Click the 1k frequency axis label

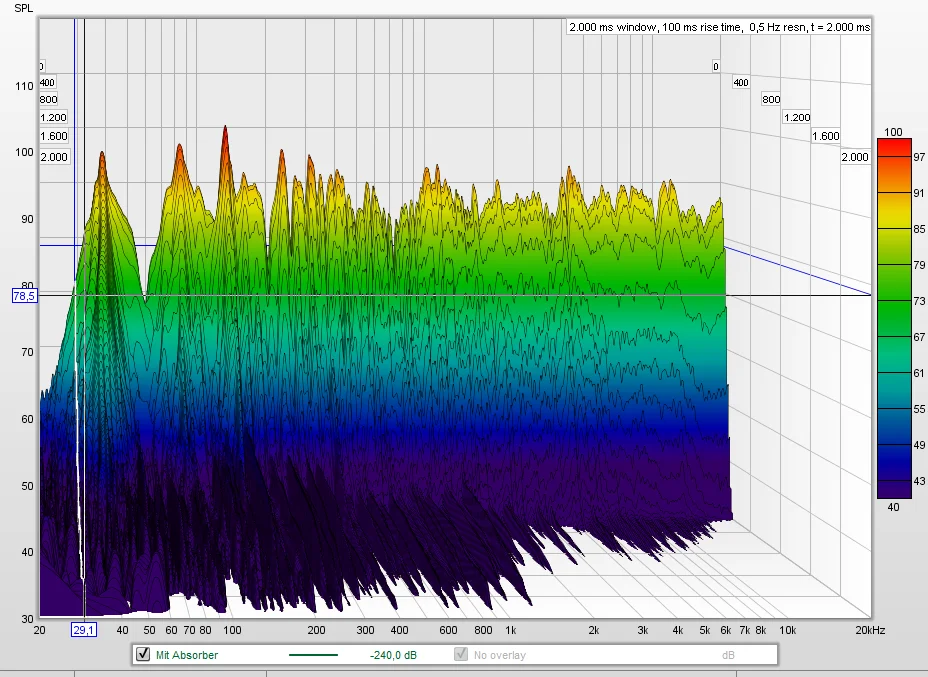(x=510, y=630)
